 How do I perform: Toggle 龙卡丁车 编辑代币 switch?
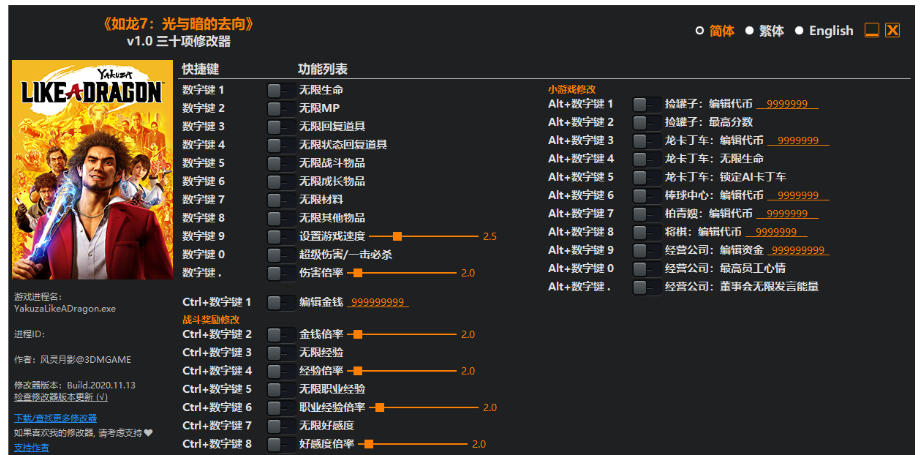click(x=646, y=141)
